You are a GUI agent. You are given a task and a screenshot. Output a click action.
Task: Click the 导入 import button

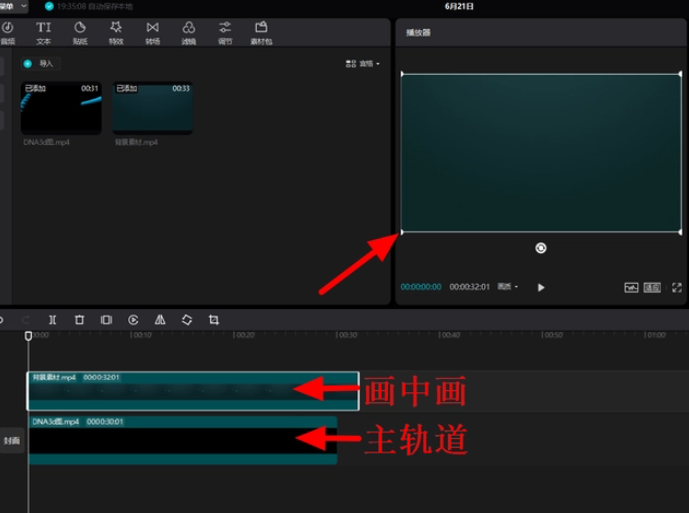(x=40, y=64)
